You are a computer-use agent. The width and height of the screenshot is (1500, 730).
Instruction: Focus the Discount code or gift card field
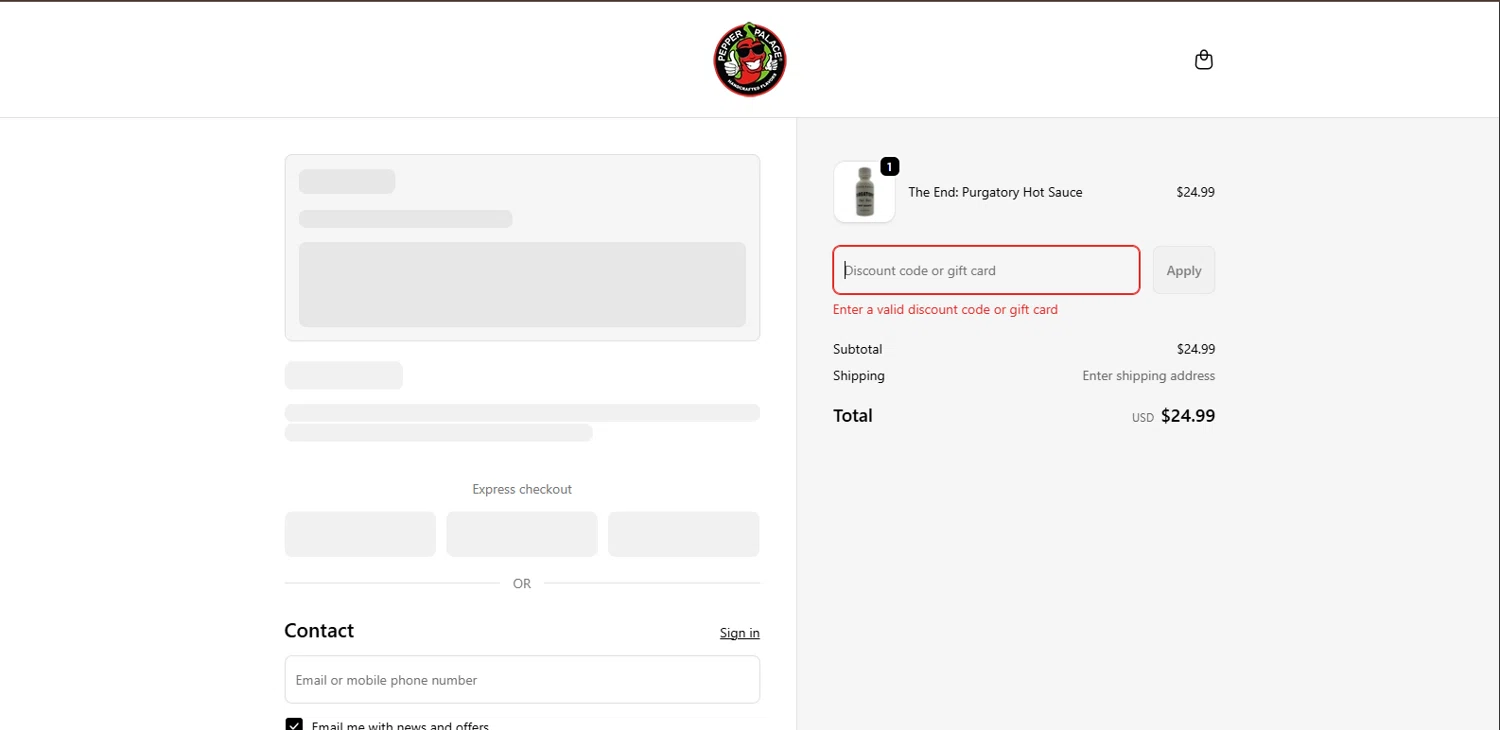click(986, 270)
